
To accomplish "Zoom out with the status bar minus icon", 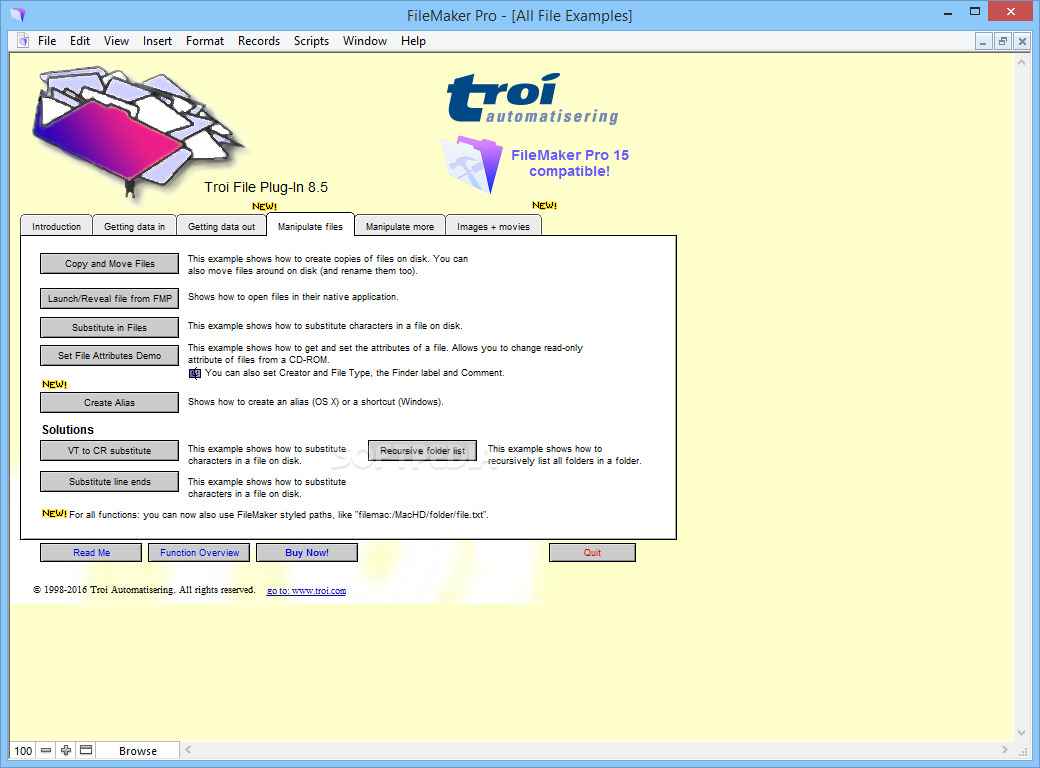I will pos(46,750).
